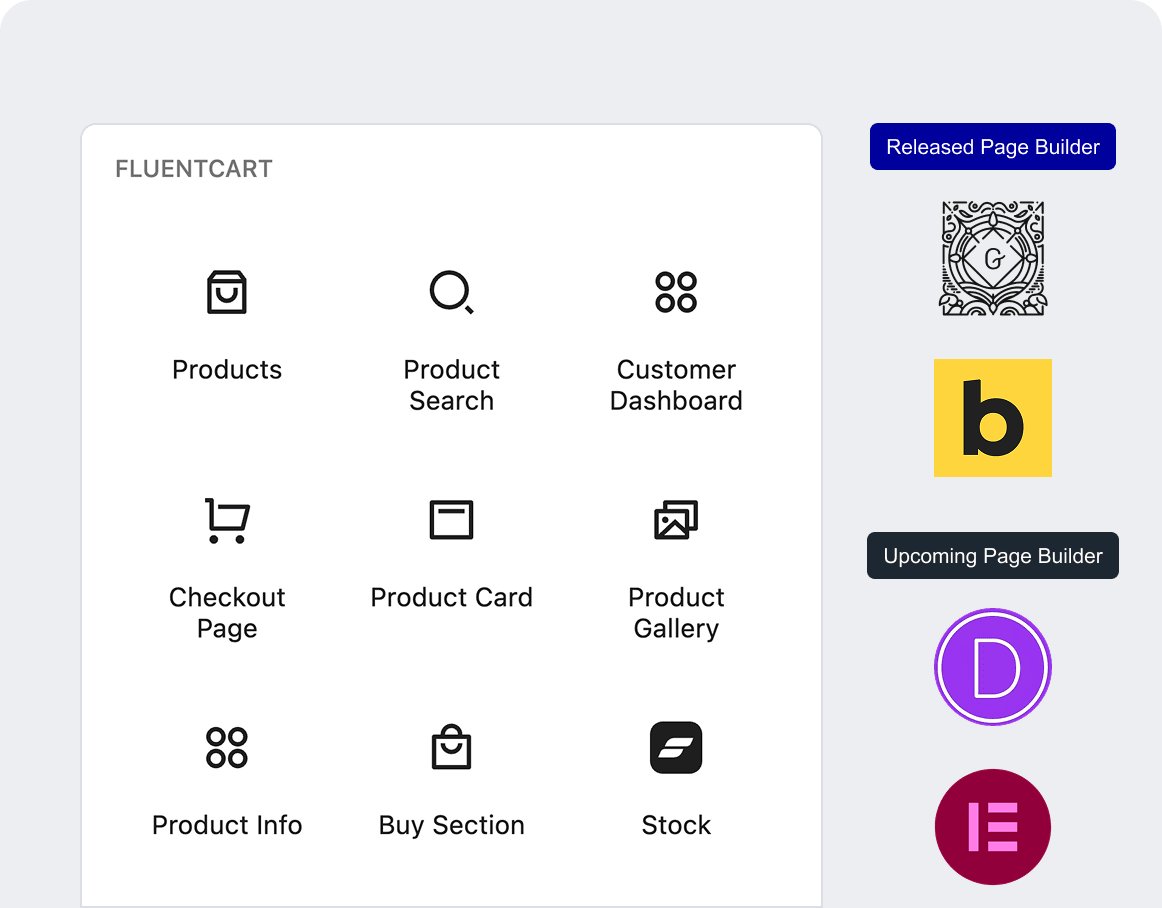Click the Released Page Builder badge
Screen dimensions: 1162x908
(x=993, y=147)
